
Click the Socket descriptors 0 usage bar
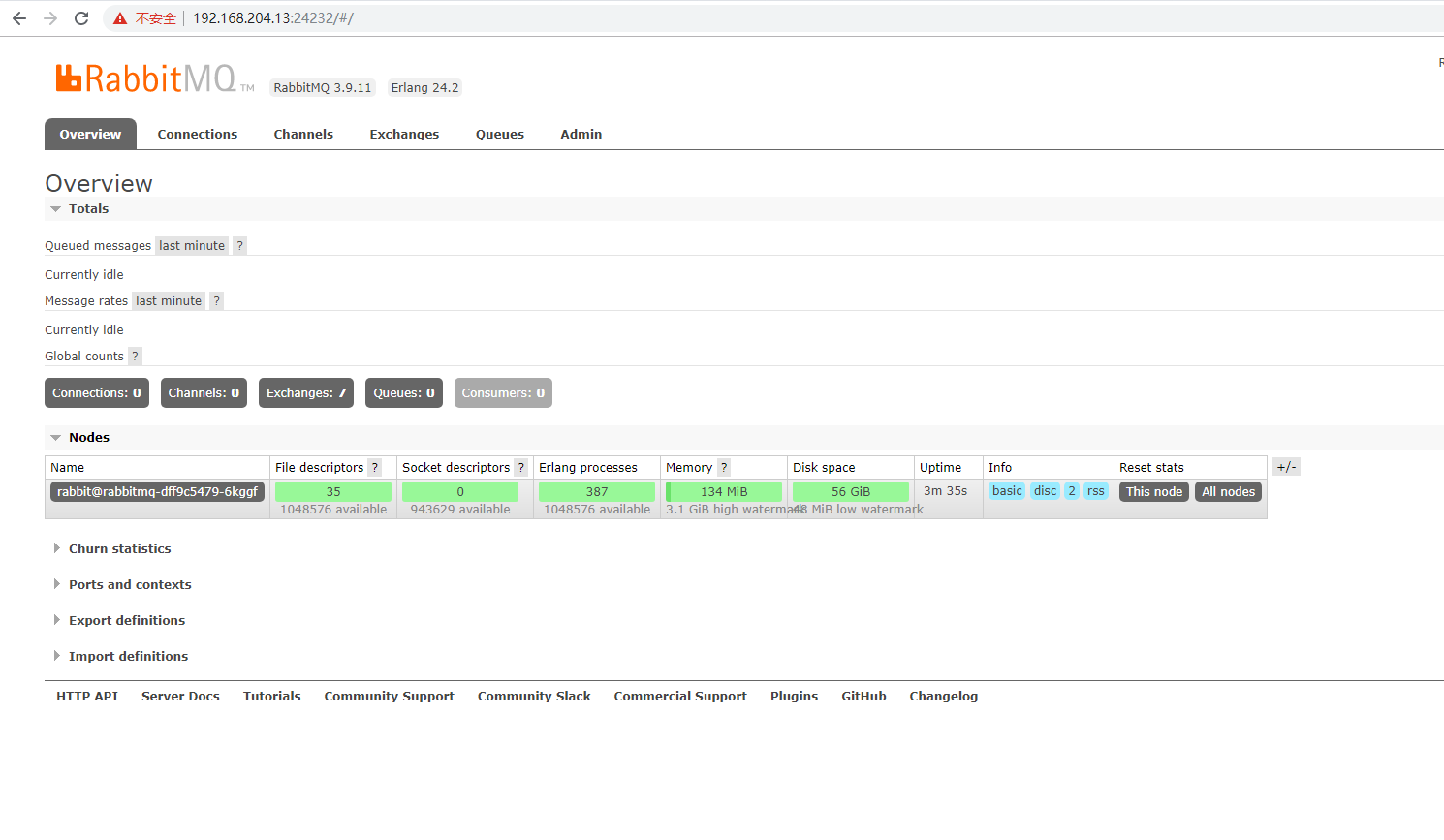(460, 491)
